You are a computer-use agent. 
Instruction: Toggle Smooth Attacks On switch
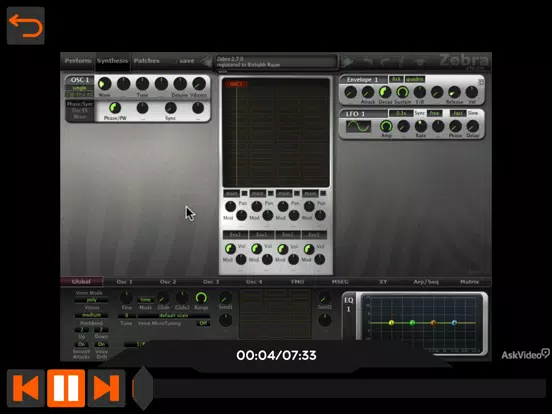(81, 344)
